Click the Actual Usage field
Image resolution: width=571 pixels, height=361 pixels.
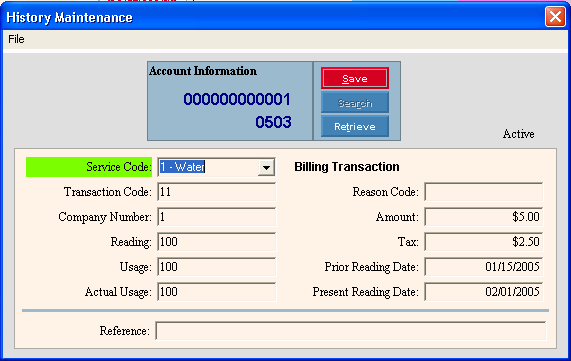coord(217,292)
